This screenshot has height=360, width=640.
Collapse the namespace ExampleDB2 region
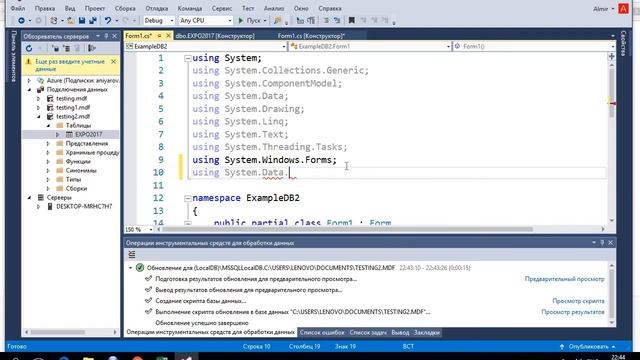pos(187,198)
